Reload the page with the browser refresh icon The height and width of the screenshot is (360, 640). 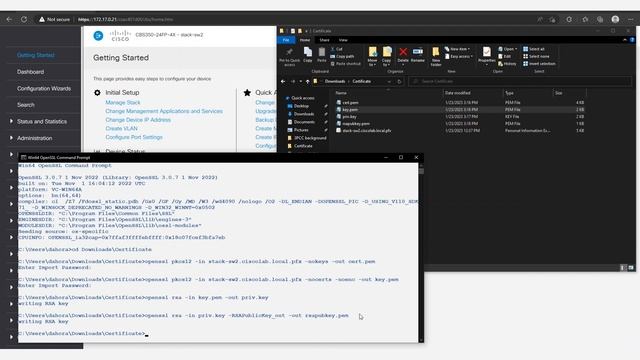point(24,19)
